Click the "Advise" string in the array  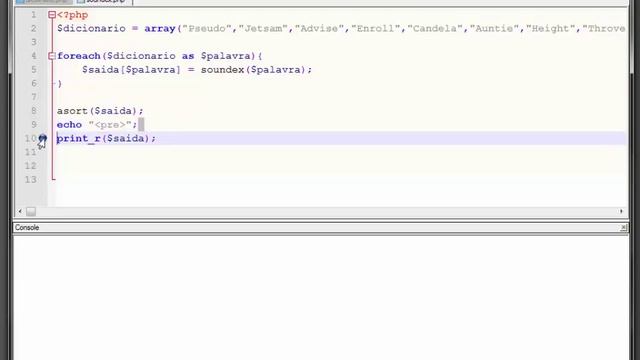320,29
